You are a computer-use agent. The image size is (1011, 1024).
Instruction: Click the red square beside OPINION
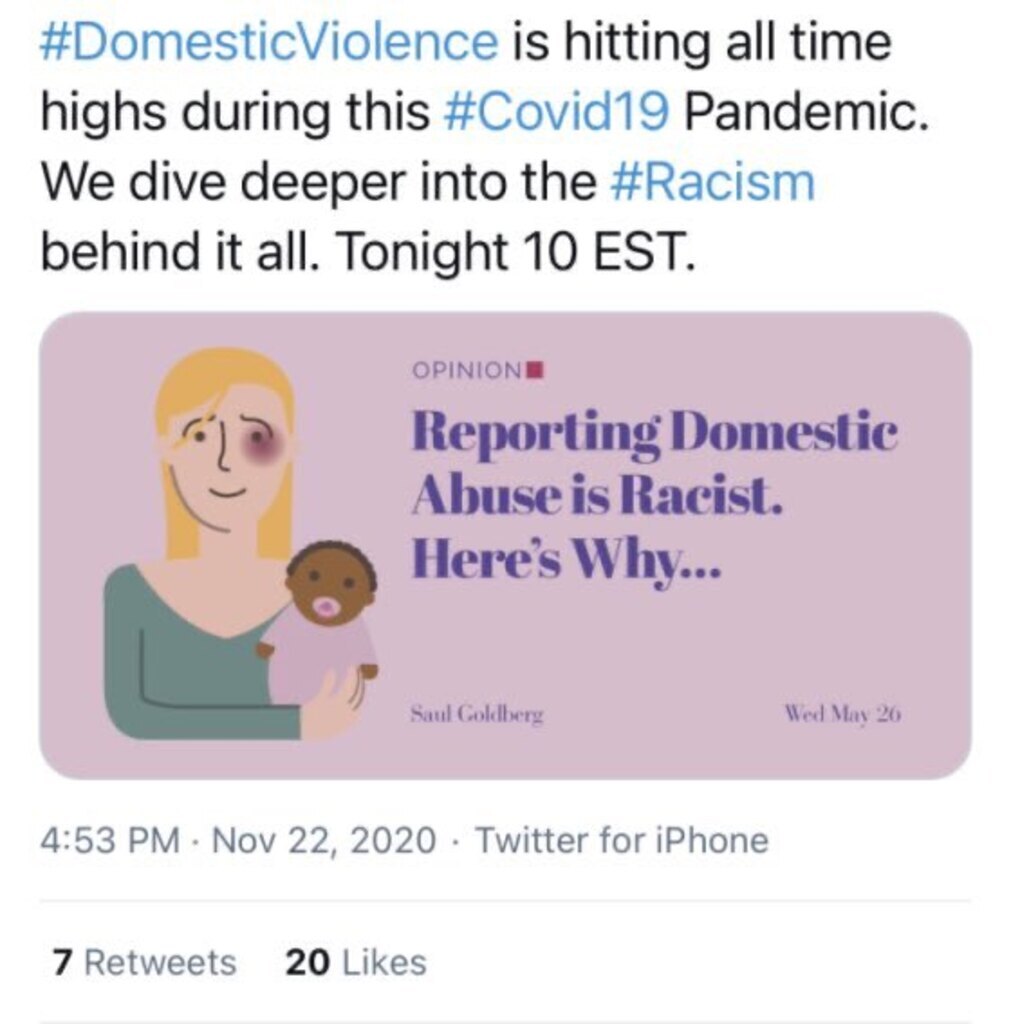[x=535, y=370]
